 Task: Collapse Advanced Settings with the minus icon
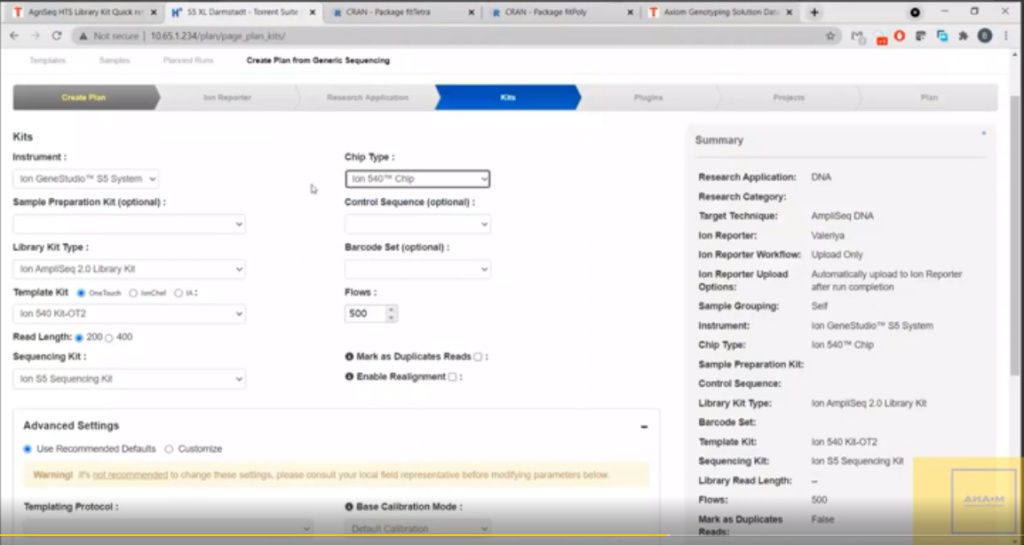(644, 426)
